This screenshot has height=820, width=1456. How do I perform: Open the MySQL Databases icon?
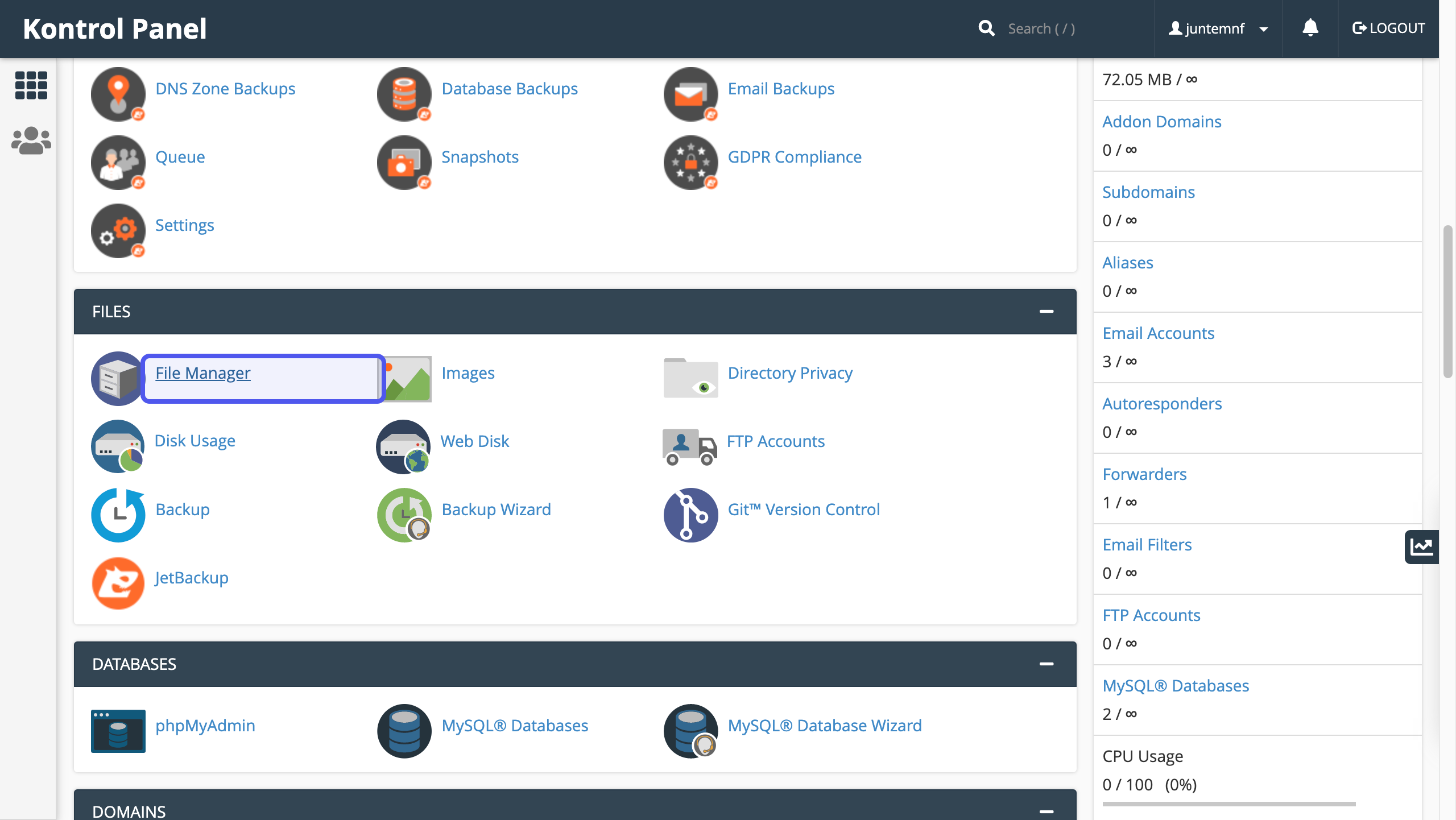pos(404,731)
